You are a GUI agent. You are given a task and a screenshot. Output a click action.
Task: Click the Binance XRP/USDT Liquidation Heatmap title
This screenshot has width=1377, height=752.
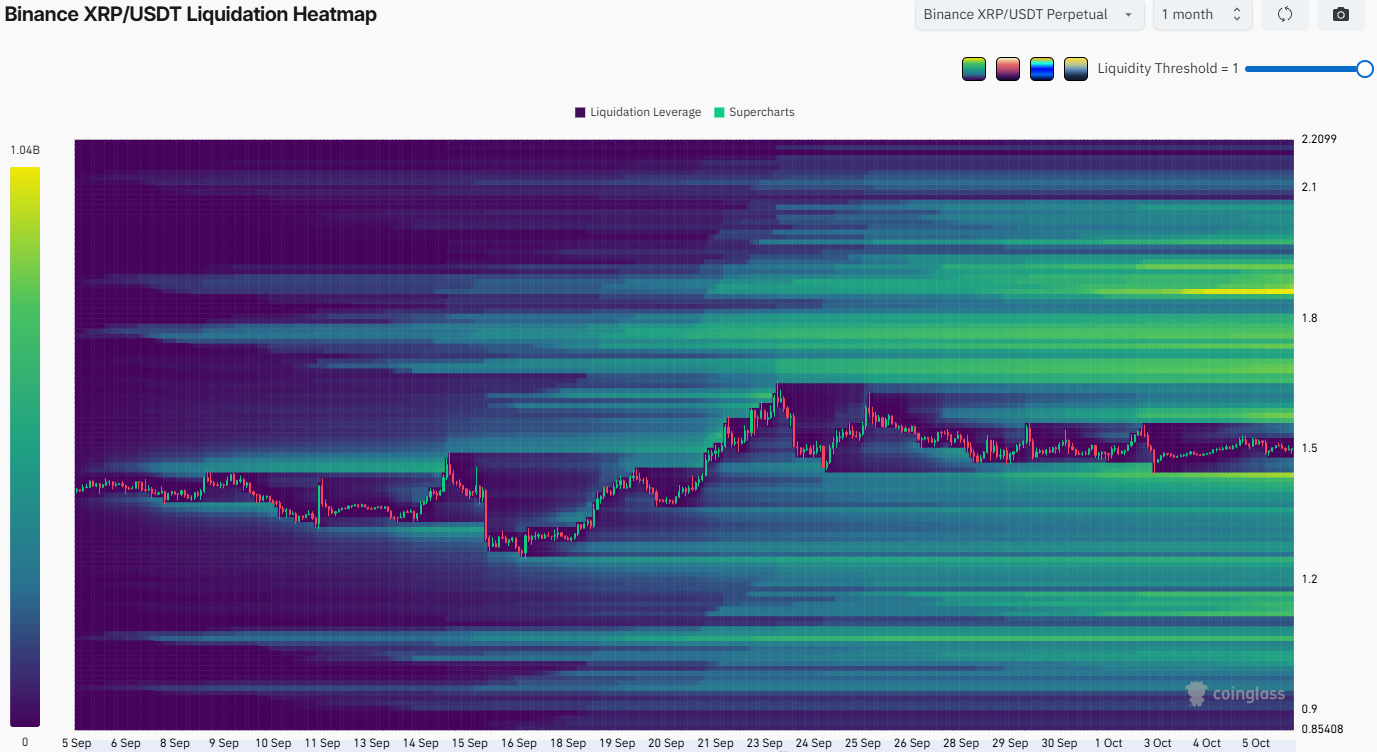[x=191, y=15]
